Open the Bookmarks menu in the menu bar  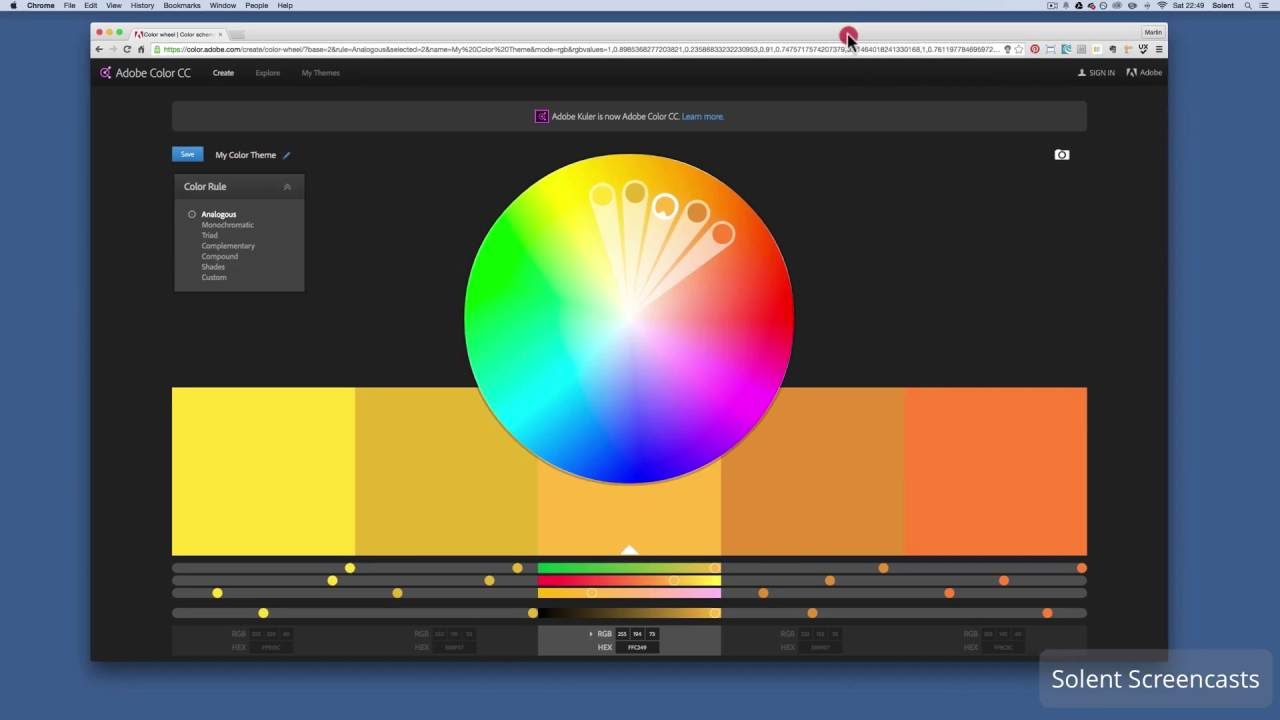[182, 6]
